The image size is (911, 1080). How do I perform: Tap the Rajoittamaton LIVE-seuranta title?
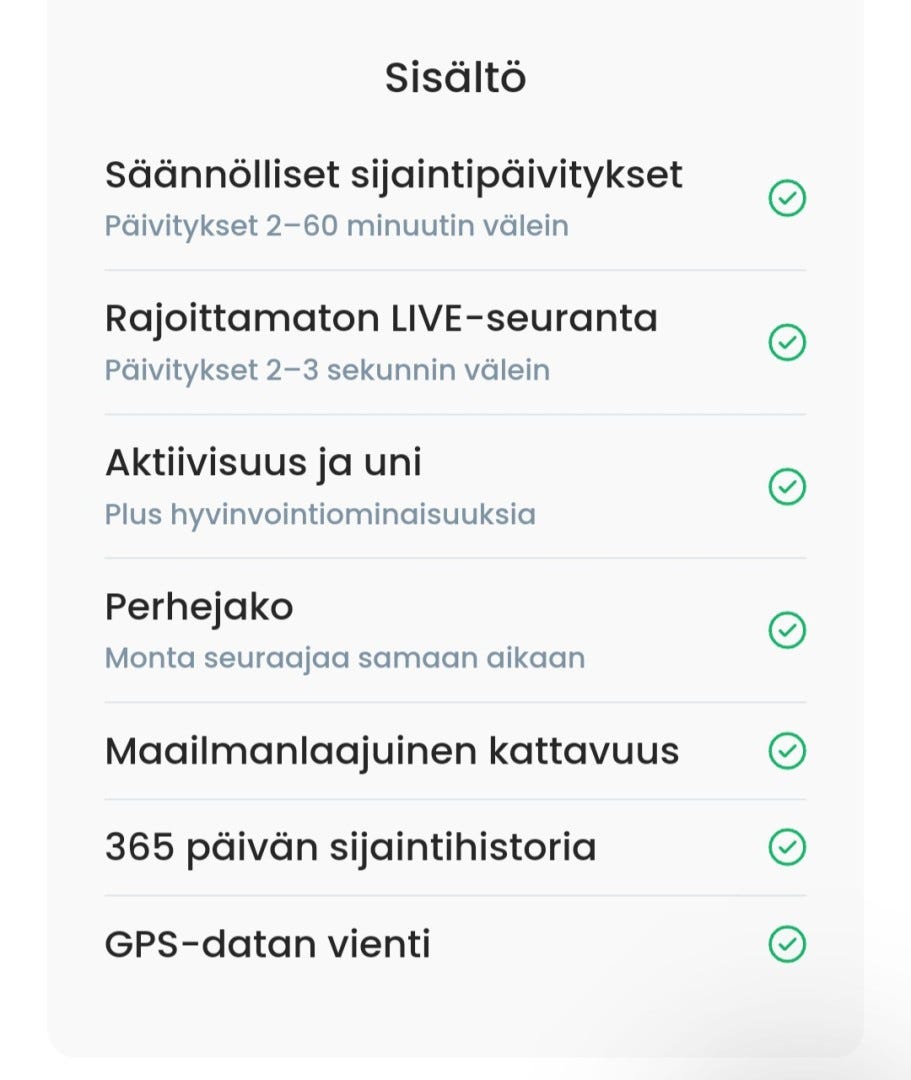(x=381, y=319)
